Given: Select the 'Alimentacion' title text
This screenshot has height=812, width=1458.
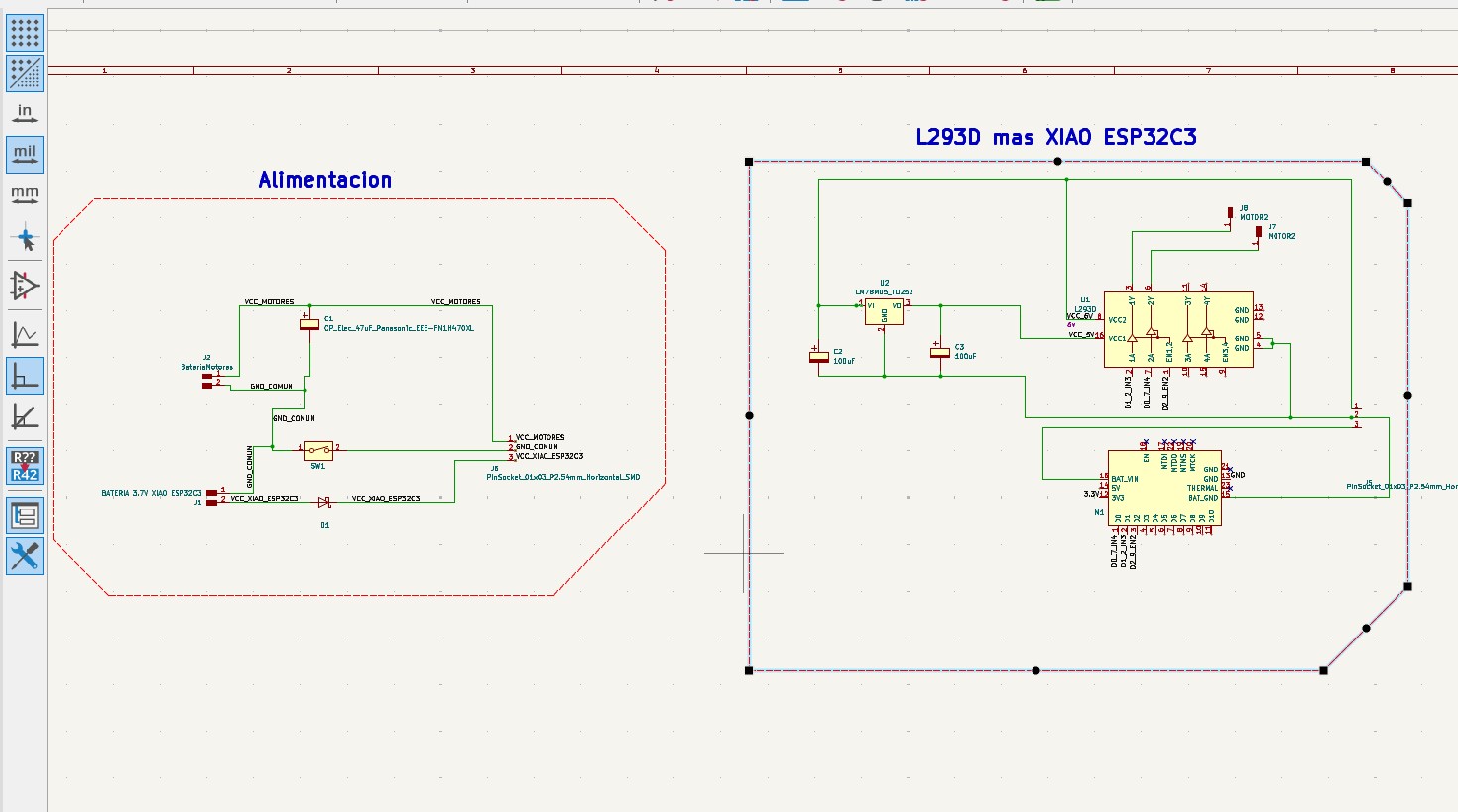Looking at the screenshot, I should tap(325, 180).
